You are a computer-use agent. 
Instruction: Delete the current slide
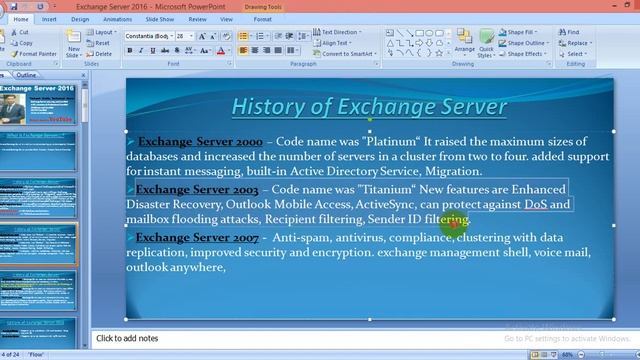[99, 54]
